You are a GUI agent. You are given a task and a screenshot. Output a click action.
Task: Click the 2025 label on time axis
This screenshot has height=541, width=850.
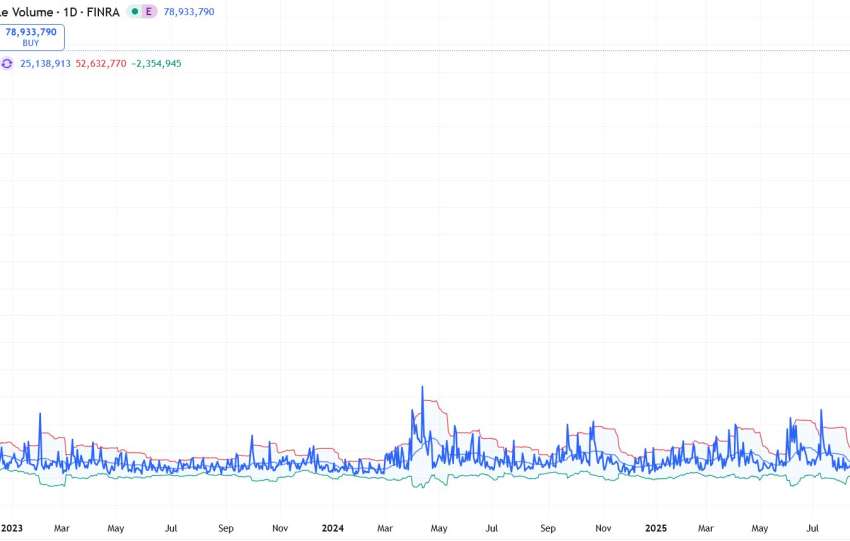655,527
